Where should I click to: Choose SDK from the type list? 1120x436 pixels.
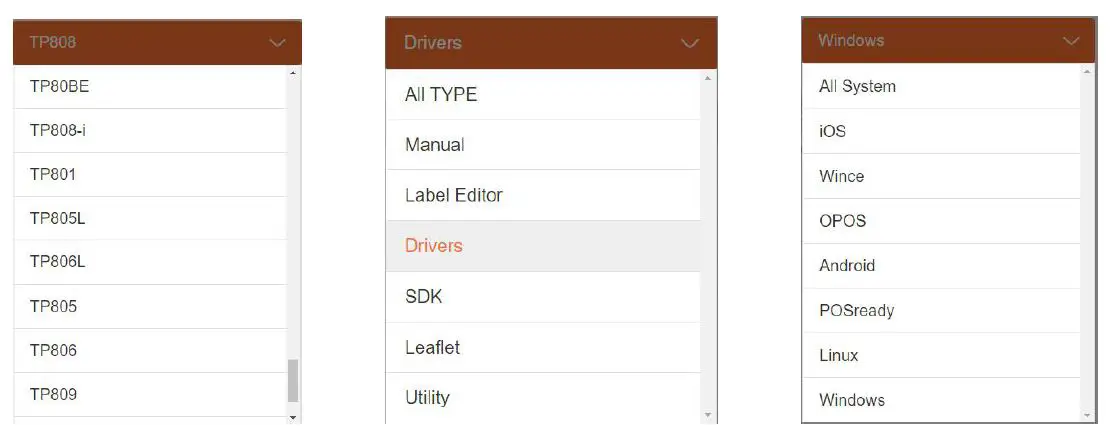coord(424,297)
